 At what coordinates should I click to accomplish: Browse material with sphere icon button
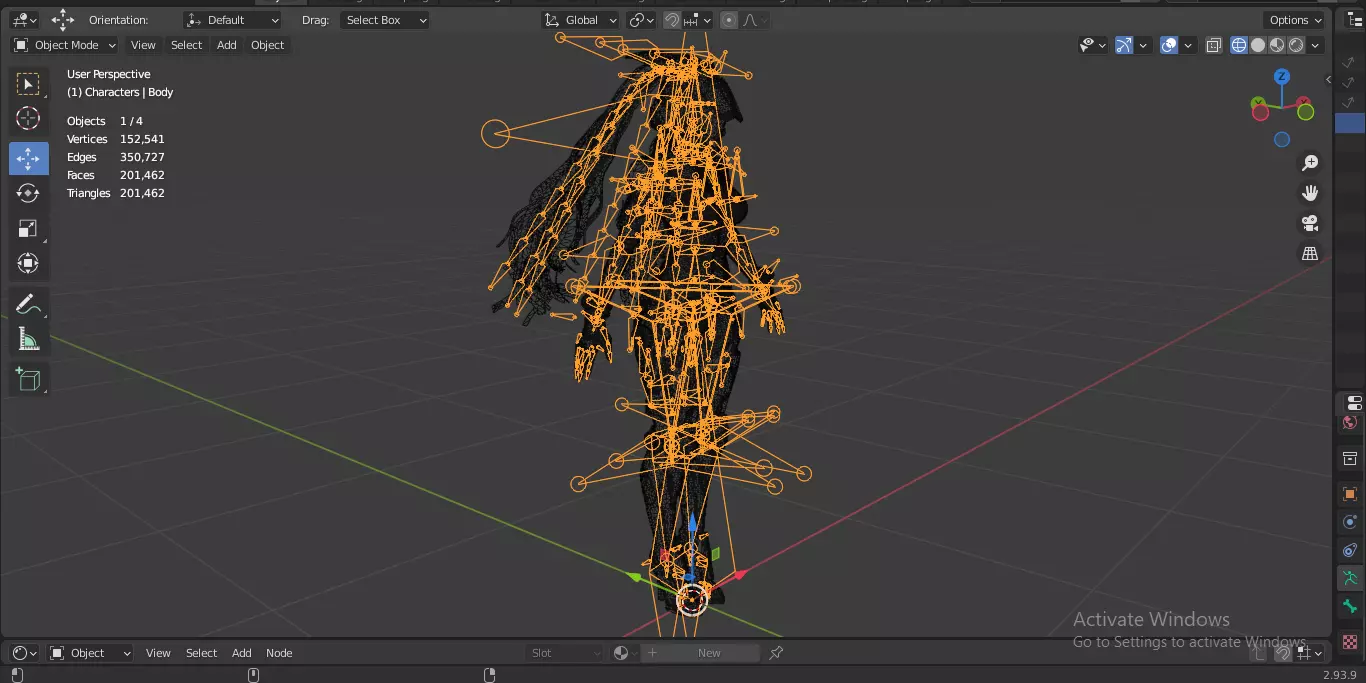pos(624,653)
